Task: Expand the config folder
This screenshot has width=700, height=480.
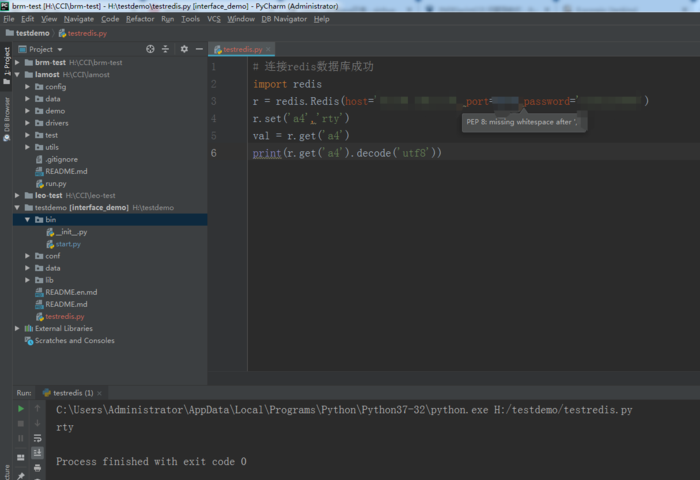Action: tap(27, 87)
